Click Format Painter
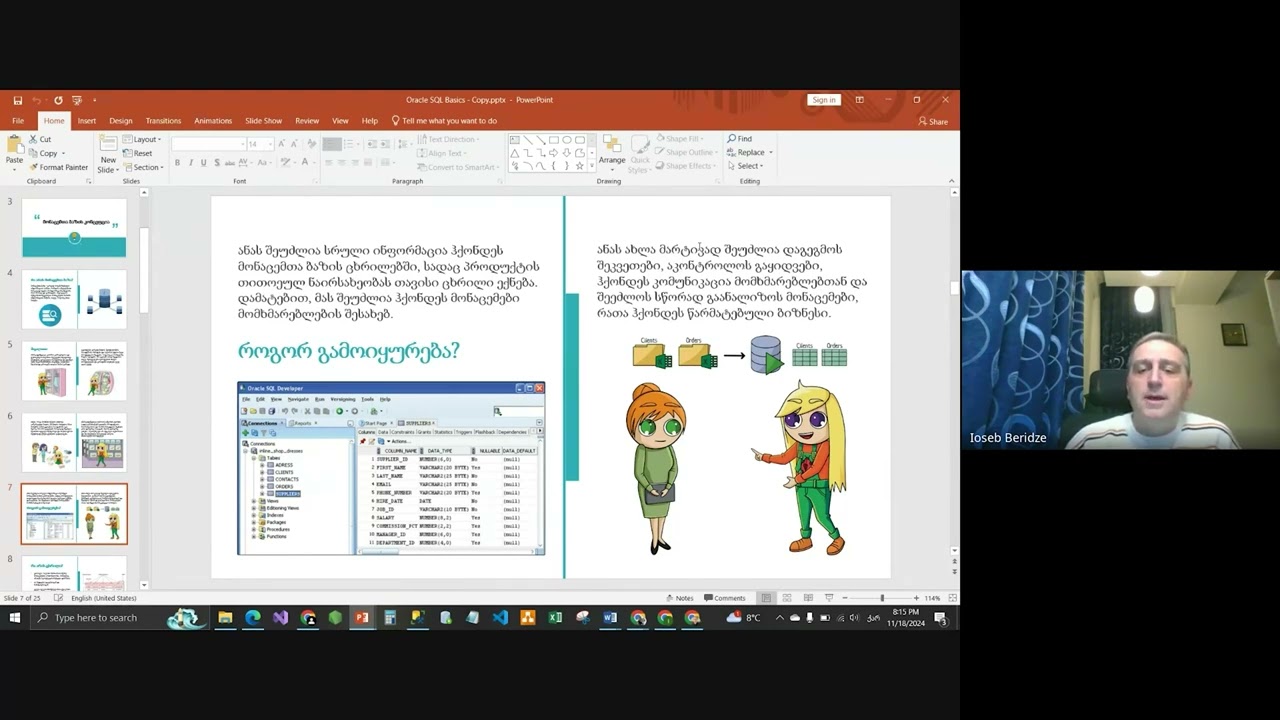The width and height of the screenshot is (1280, 720). point(58,167)
